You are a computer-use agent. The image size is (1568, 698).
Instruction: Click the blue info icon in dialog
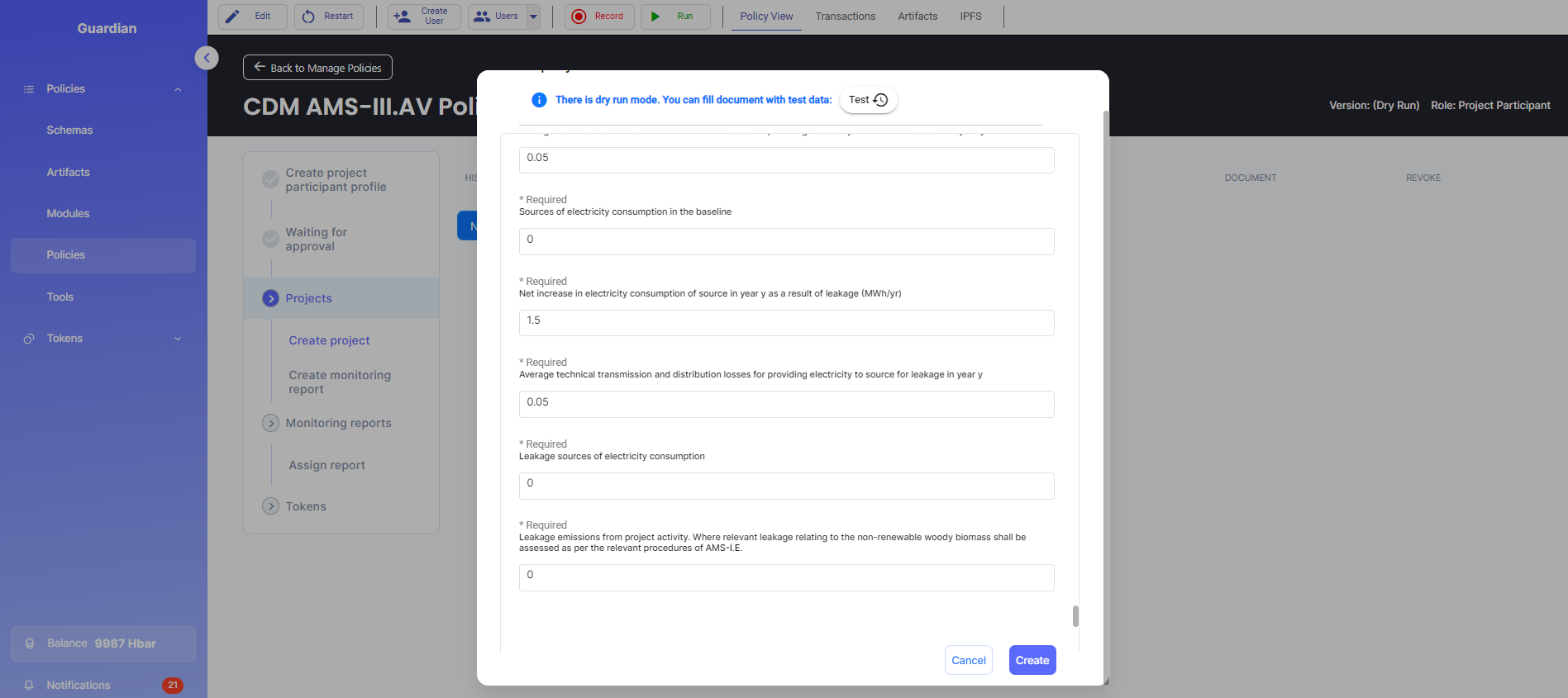point(539,100)
